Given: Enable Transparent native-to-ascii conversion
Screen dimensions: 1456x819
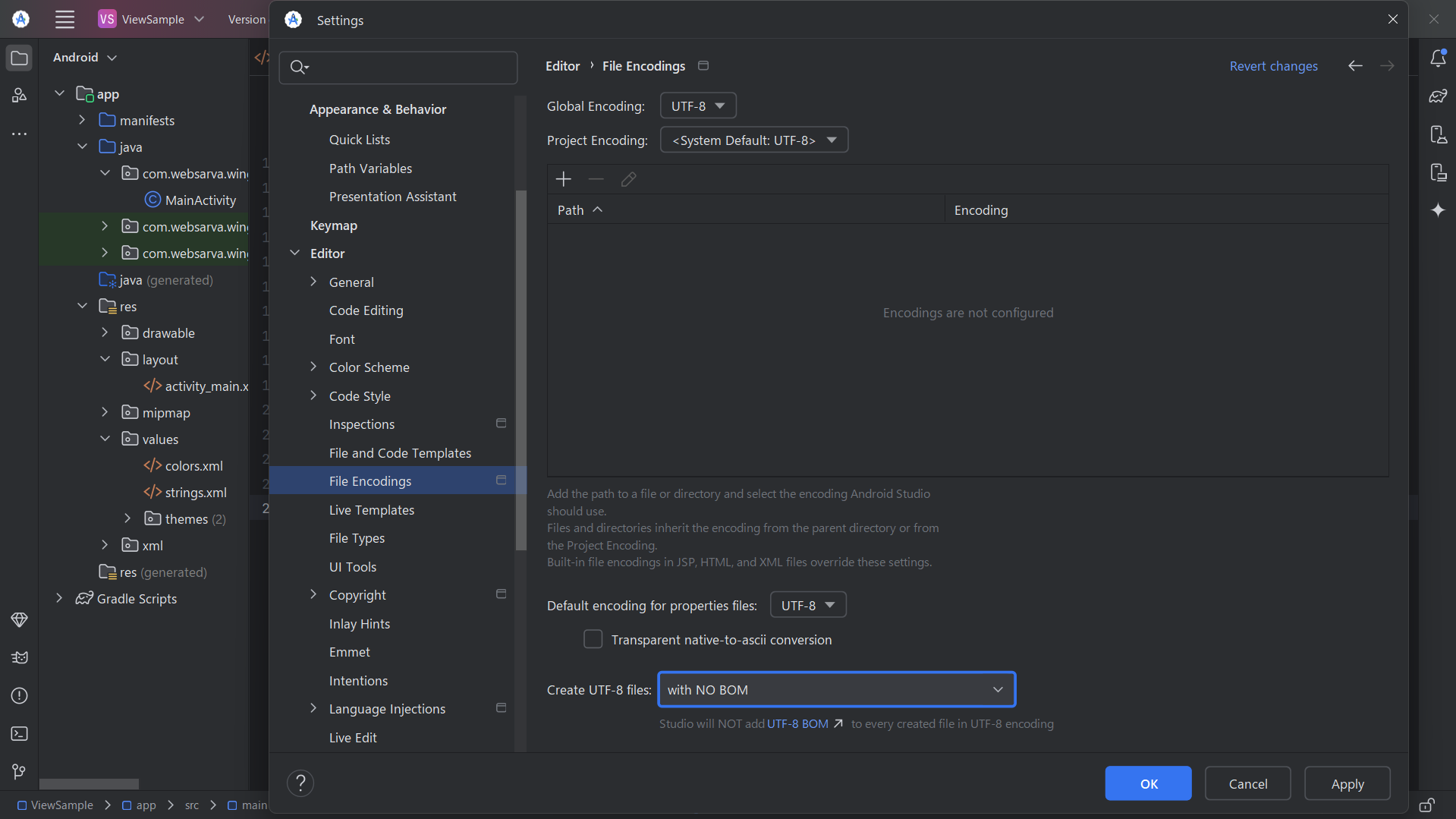Looking at the screenshot, I should [593, 639].
